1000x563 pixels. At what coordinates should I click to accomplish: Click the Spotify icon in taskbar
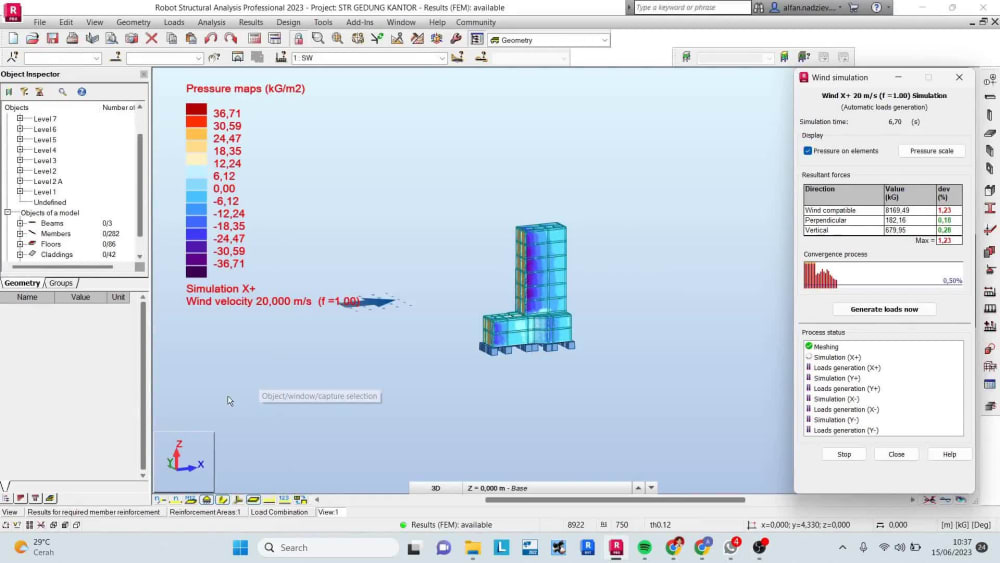644,547
